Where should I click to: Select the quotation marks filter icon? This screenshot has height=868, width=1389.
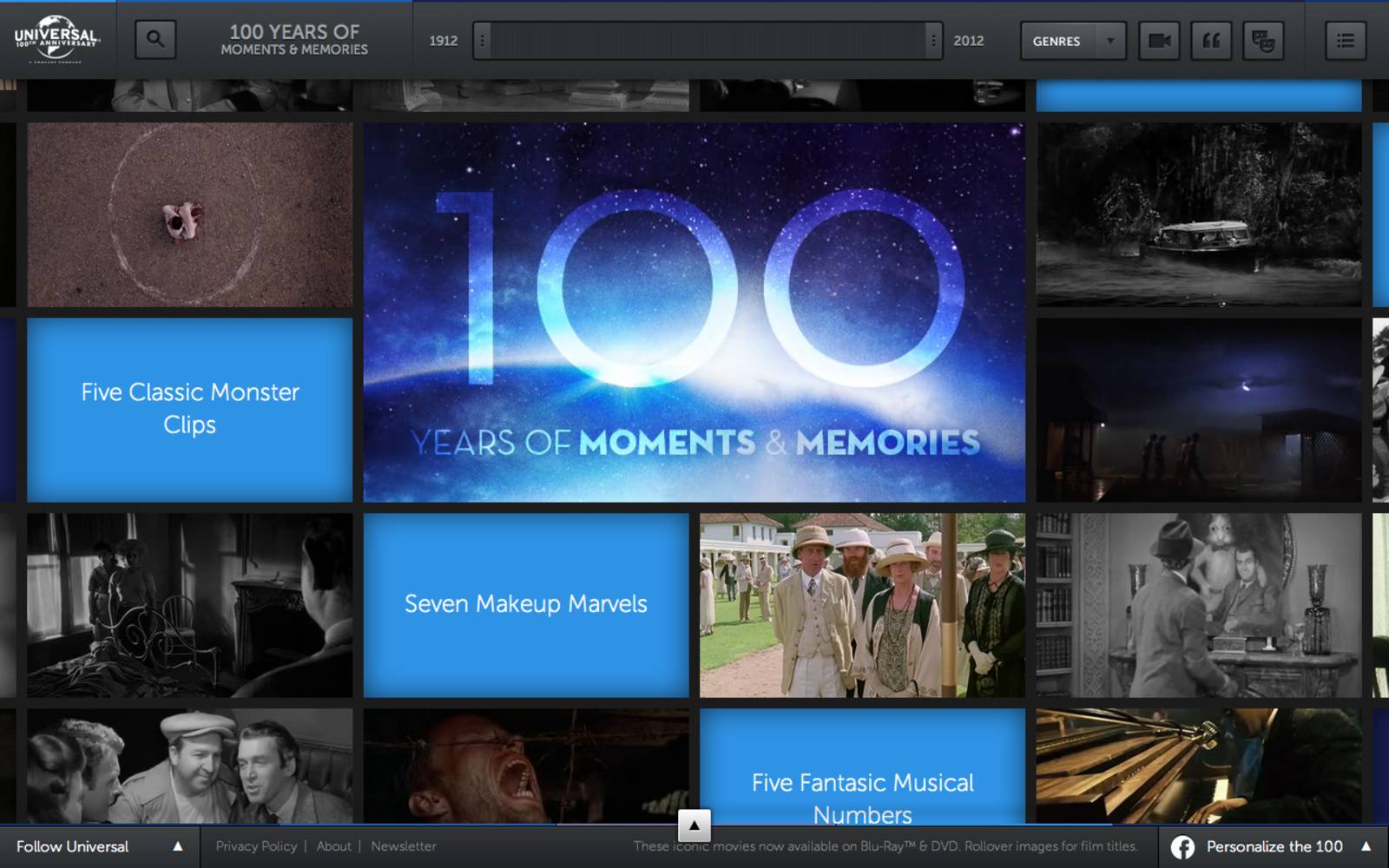[x=1213, y=39]
